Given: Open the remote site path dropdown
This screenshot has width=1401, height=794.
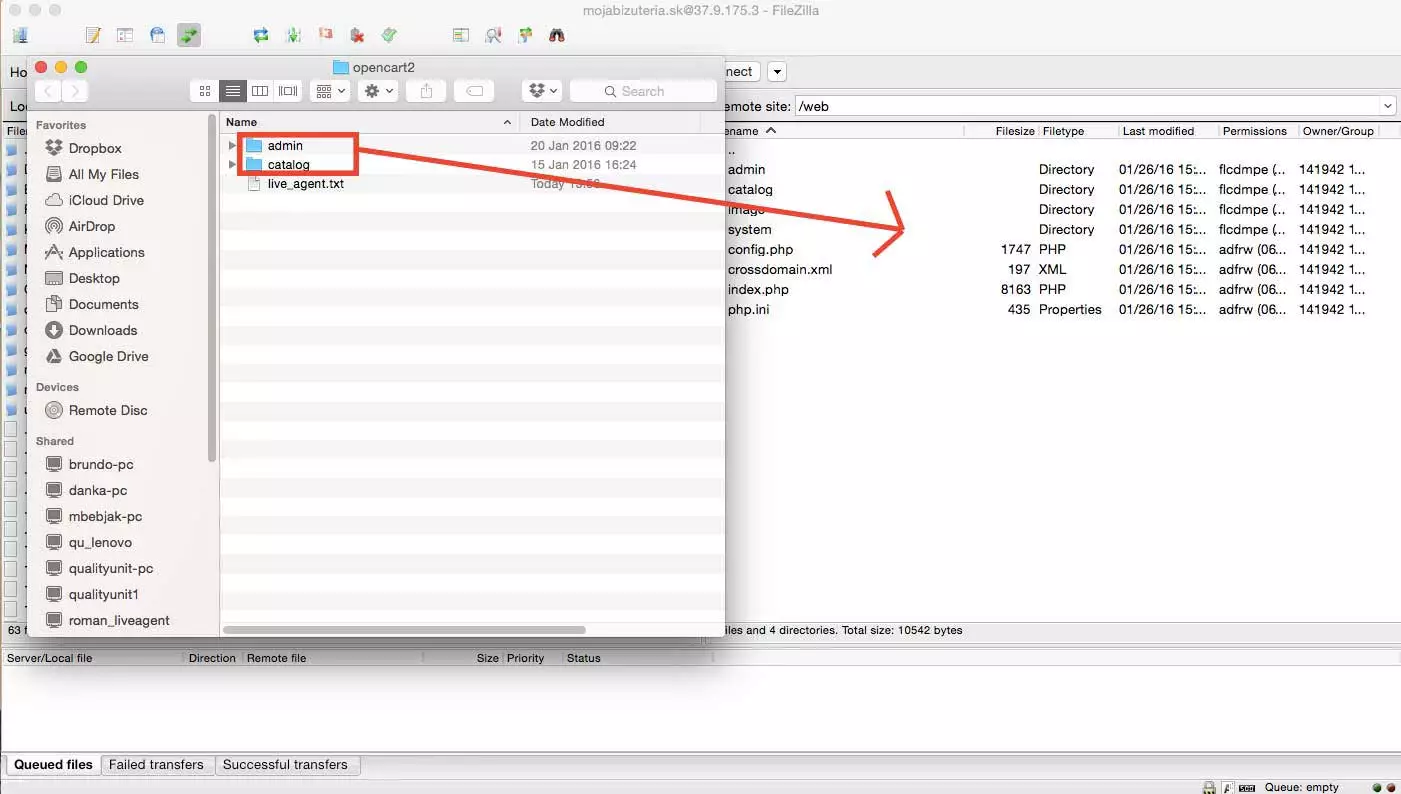Looking at the screenshot, I should pyautogui.click(x=1390, y=105).
